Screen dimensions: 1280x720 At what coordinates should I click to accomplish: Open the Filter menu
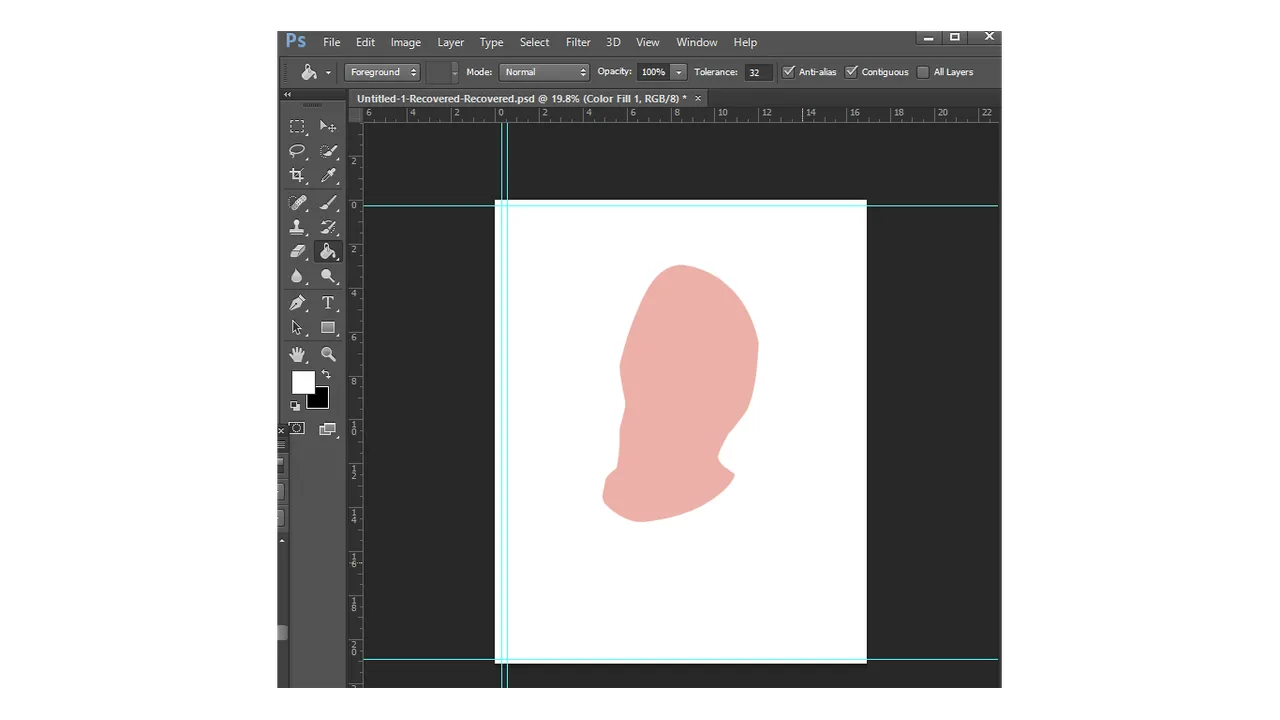pos(578,42)
